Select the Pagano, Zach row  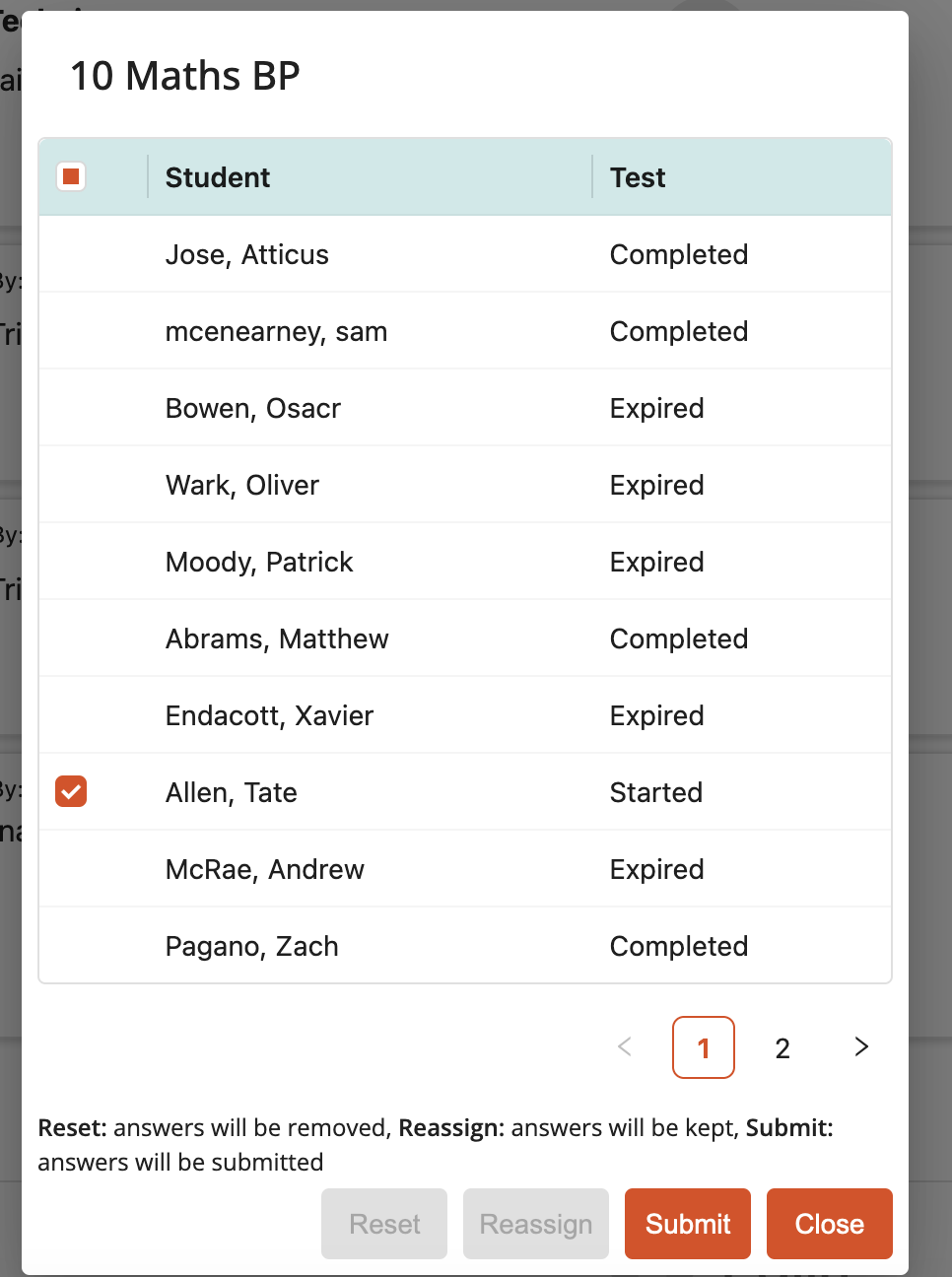click(x=465, y=946)
